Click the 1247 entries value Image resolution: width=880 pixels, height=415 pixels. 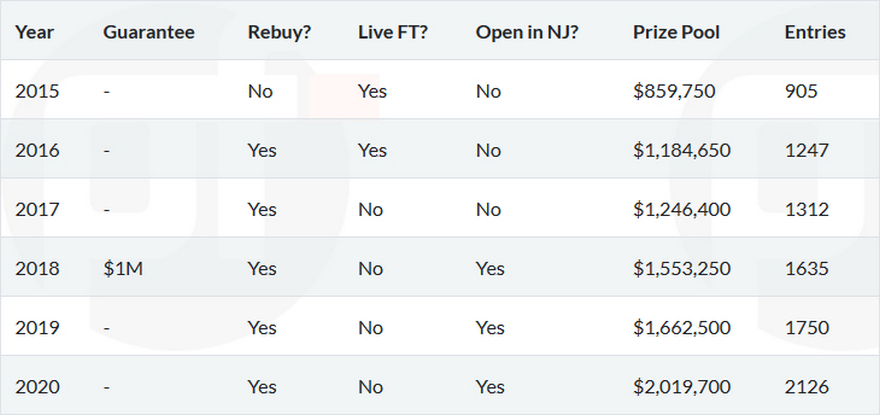[x=806, y=151]
